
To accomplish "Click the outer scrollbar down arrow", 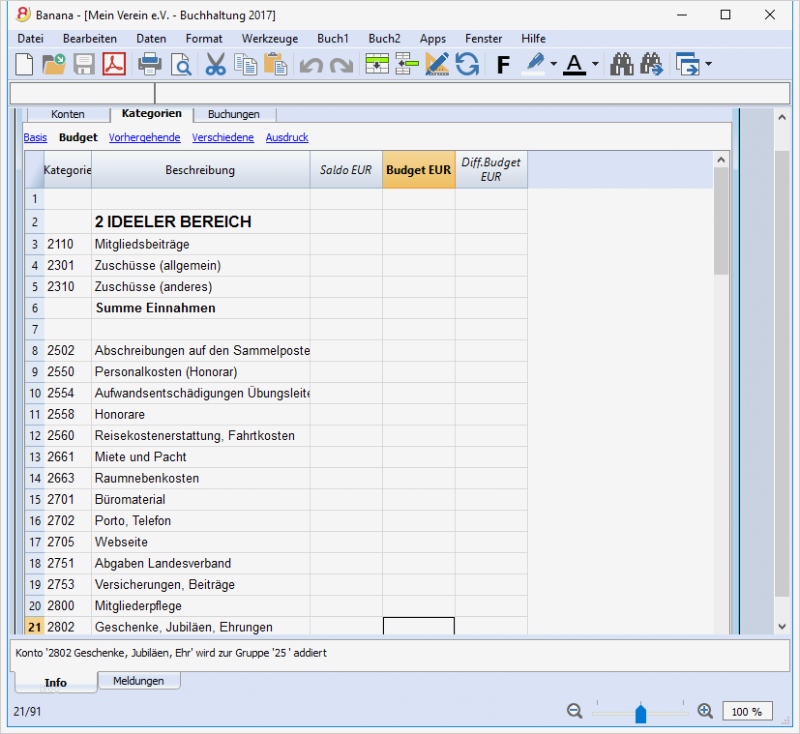I will tap(782, 626).
